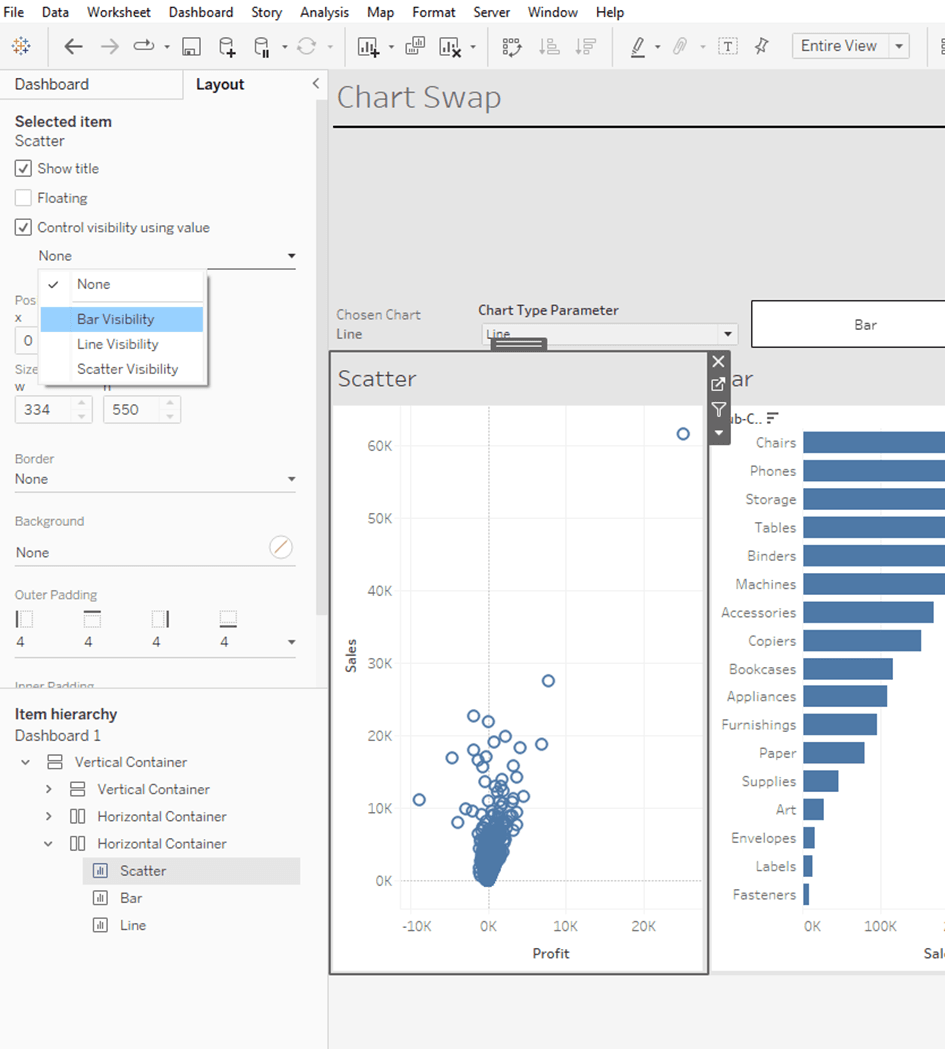Viewport: 945px width, 1049px height.
Task: Toggle the Show title checkbox
Action: (23, 169)
